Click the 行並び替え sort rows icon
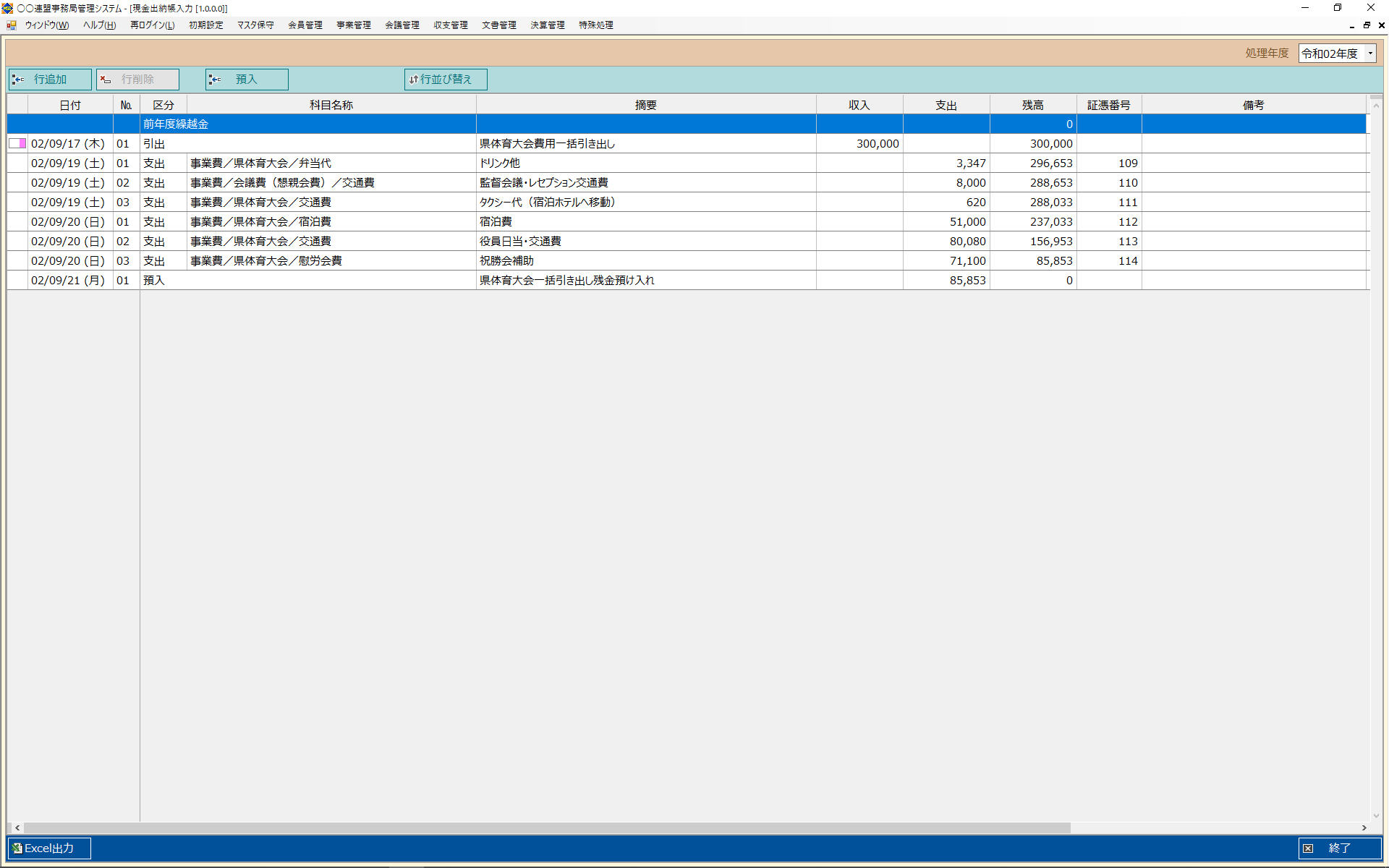The width and height of the screenshot is (1389, 868). coord(414,80)
